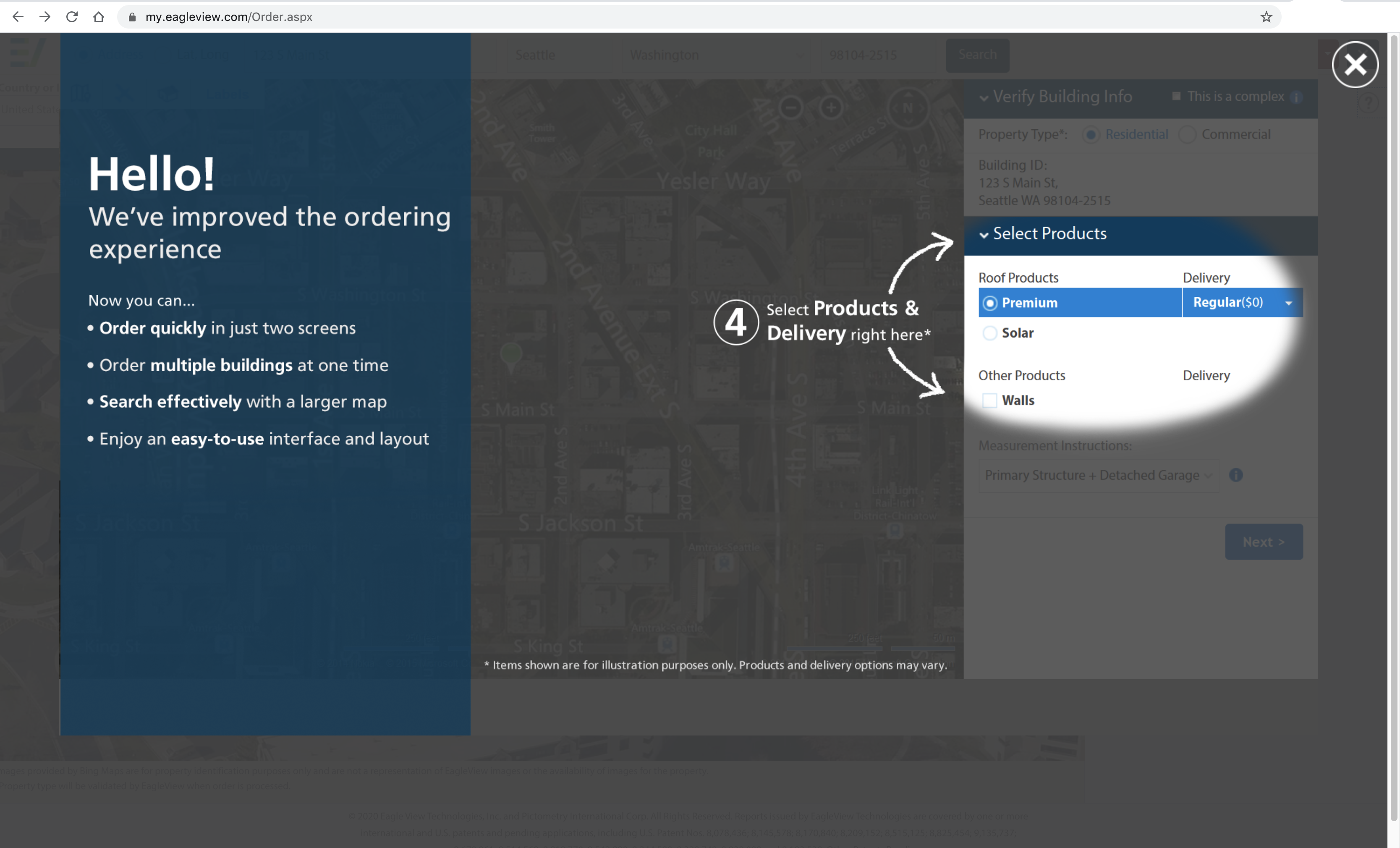Select the Commercial property type
The image size is (1400, 848).
tap(1186, 135)
